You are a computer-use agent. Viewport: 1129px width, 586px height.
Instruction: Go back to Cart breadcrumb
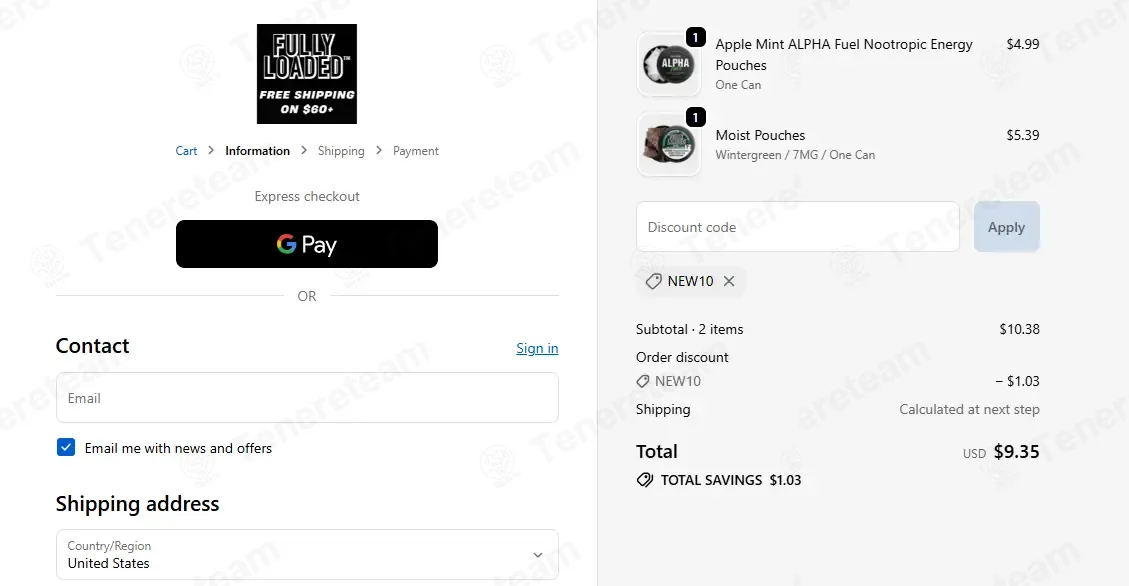point(186,151)
